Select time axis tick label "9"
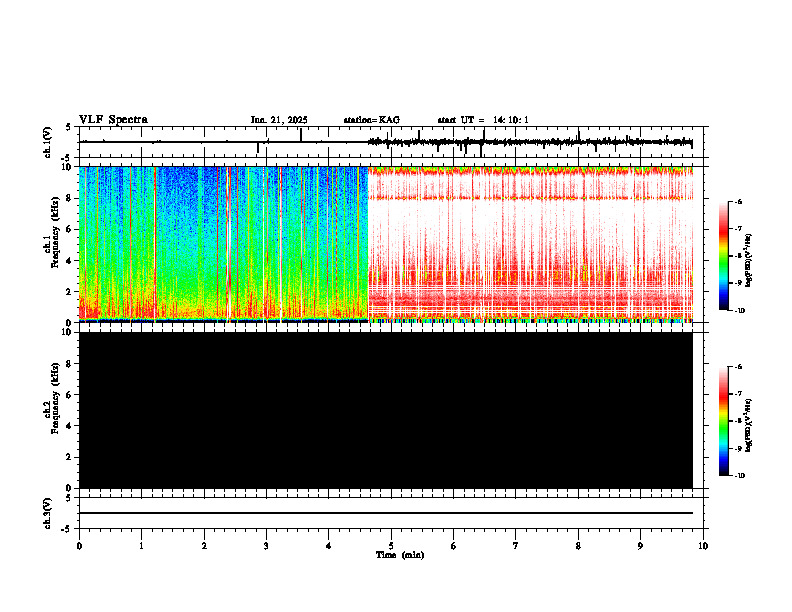792x612 pixels. point(640,546)
